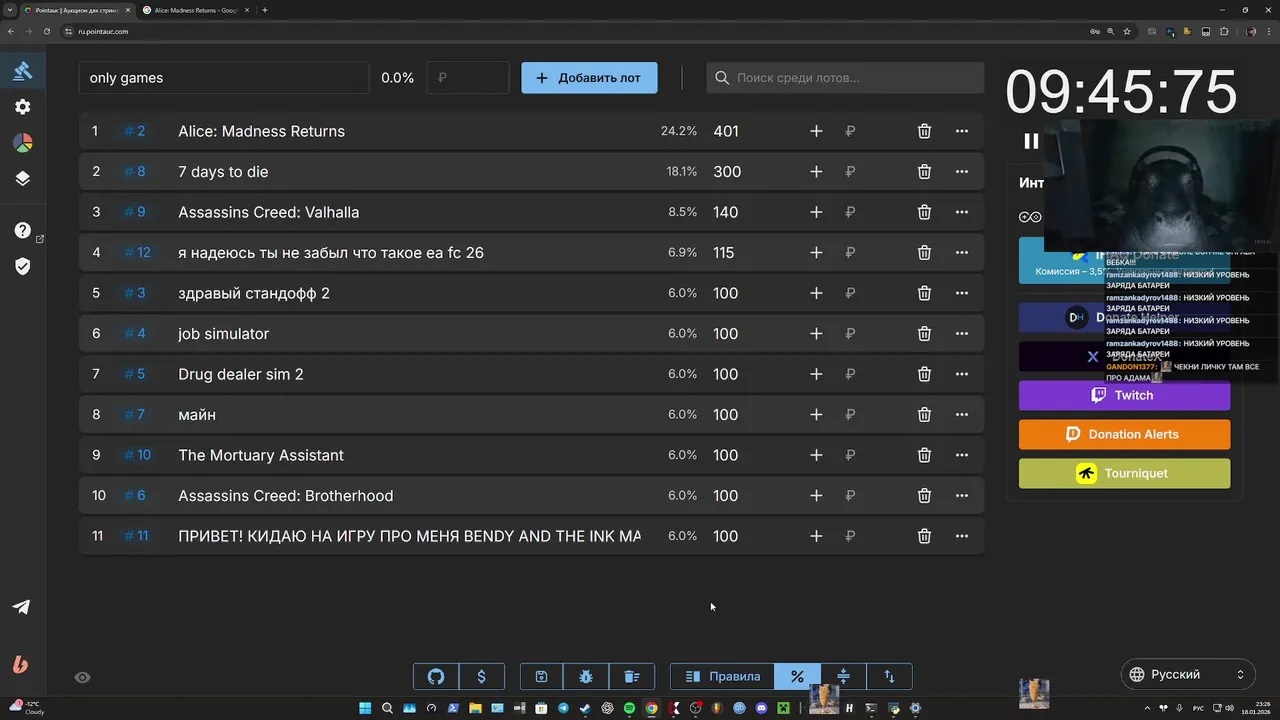The image size is (1280, 720).
Task: Open the Telegram paper-plane sidebar link
Action: coord(21,607)
